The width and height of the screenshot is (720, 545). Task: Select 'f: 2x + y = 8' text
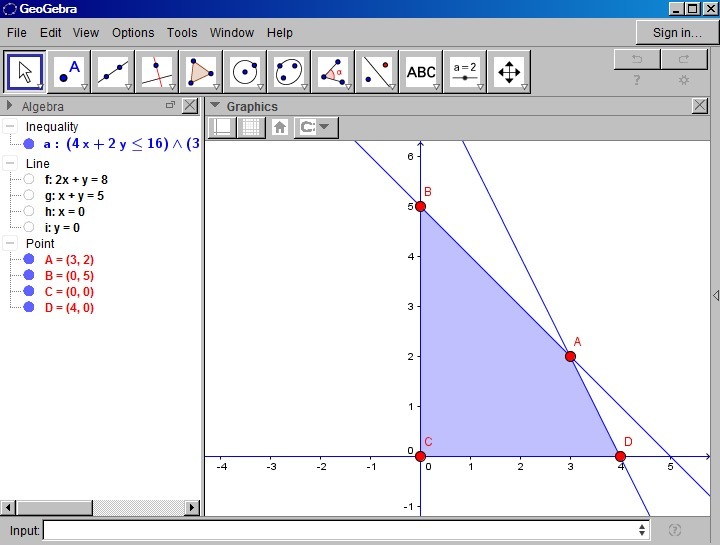click(x=76, y=180)
